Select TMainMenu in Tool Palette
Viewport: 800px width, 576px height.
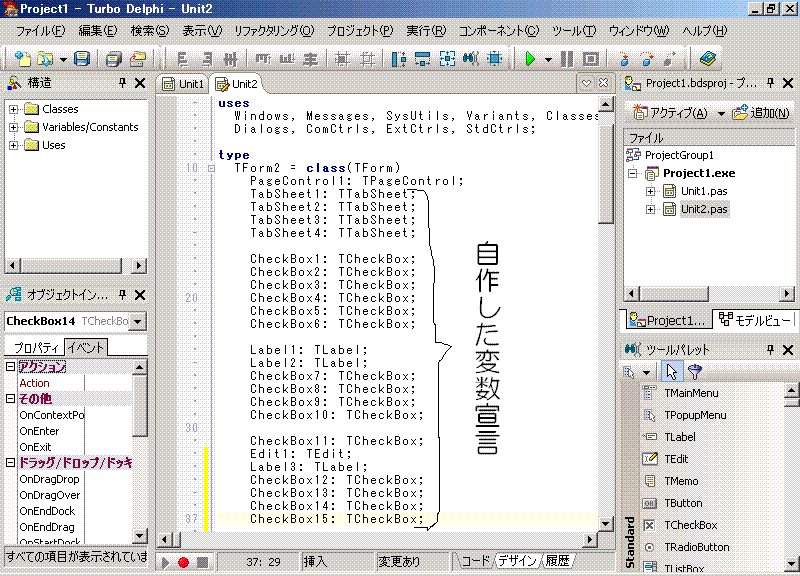click(691, 393)
